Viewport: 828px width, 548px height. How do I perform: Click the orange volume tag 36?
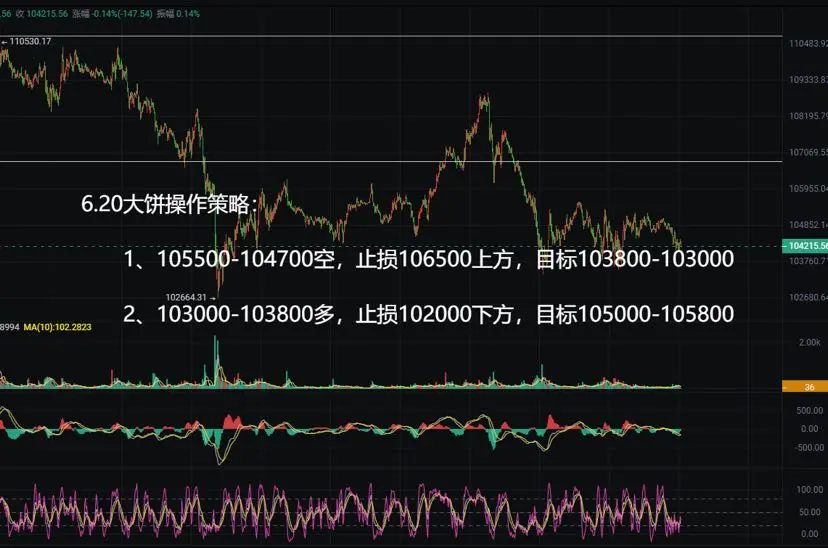tap(805, 387)
